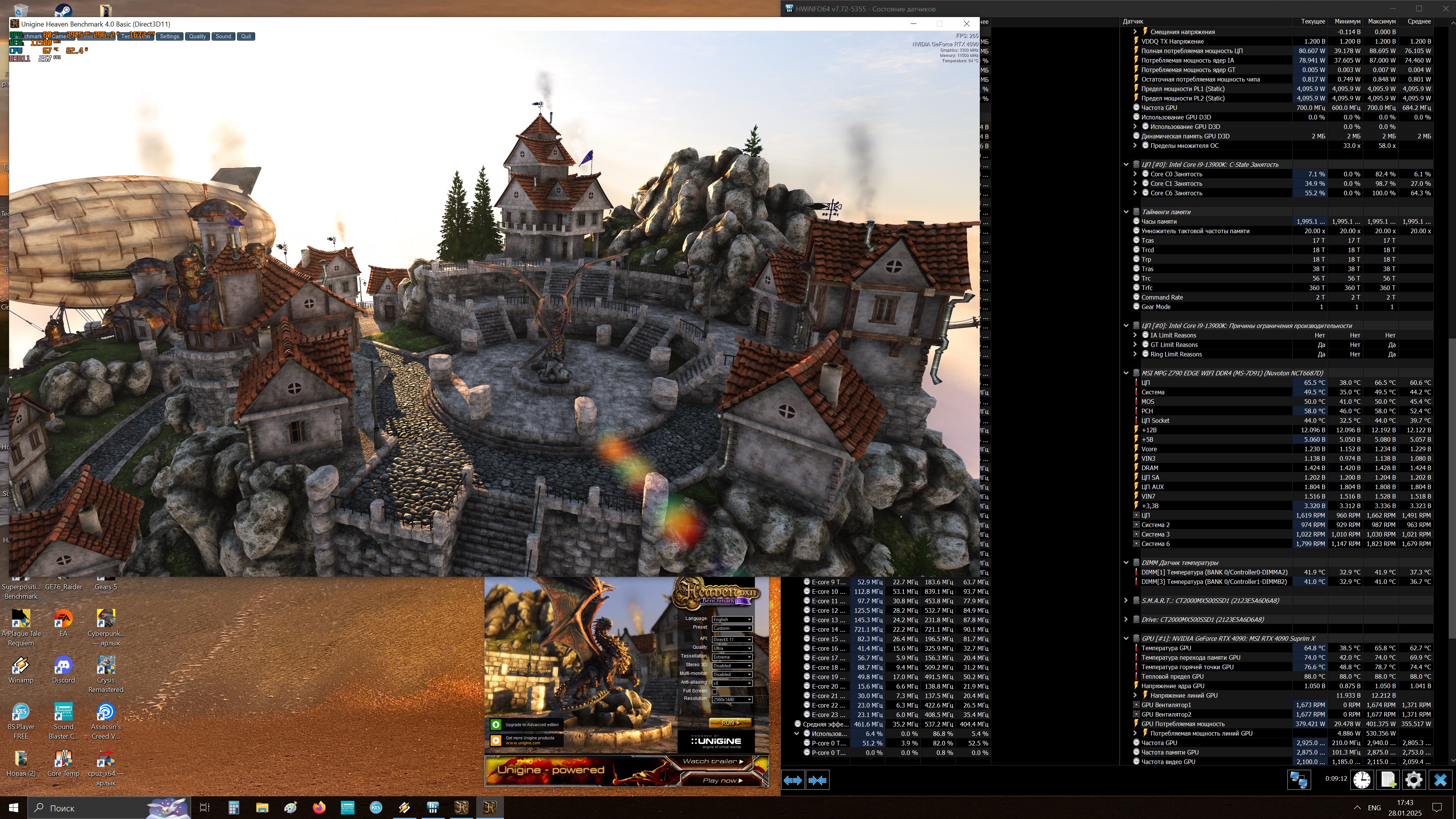Image resolution: width=1456 pixels, height=819 pixels.
Task: Open HWiNFO sensor settings gear icon
Action: click(x=1414, y=780)
